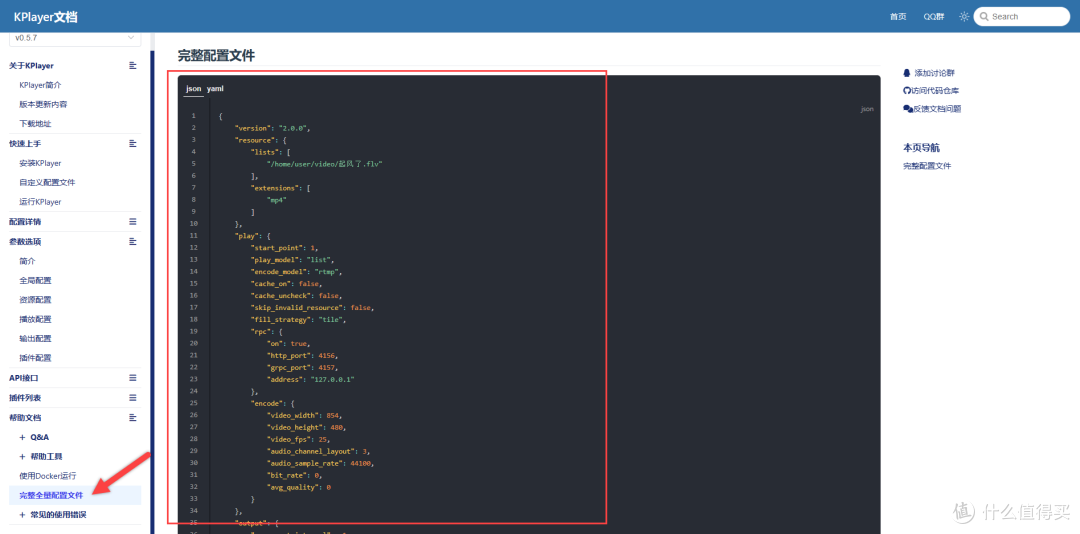The width and height of the screenshot is (1080, 534).
Task: Jump to 完整配置文件 in page navigation
Action: click(x=927, y=166)
